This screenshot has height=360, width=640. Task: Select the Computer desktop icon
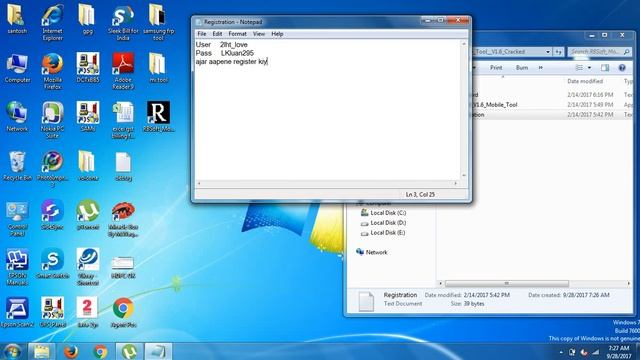[17, 68]
